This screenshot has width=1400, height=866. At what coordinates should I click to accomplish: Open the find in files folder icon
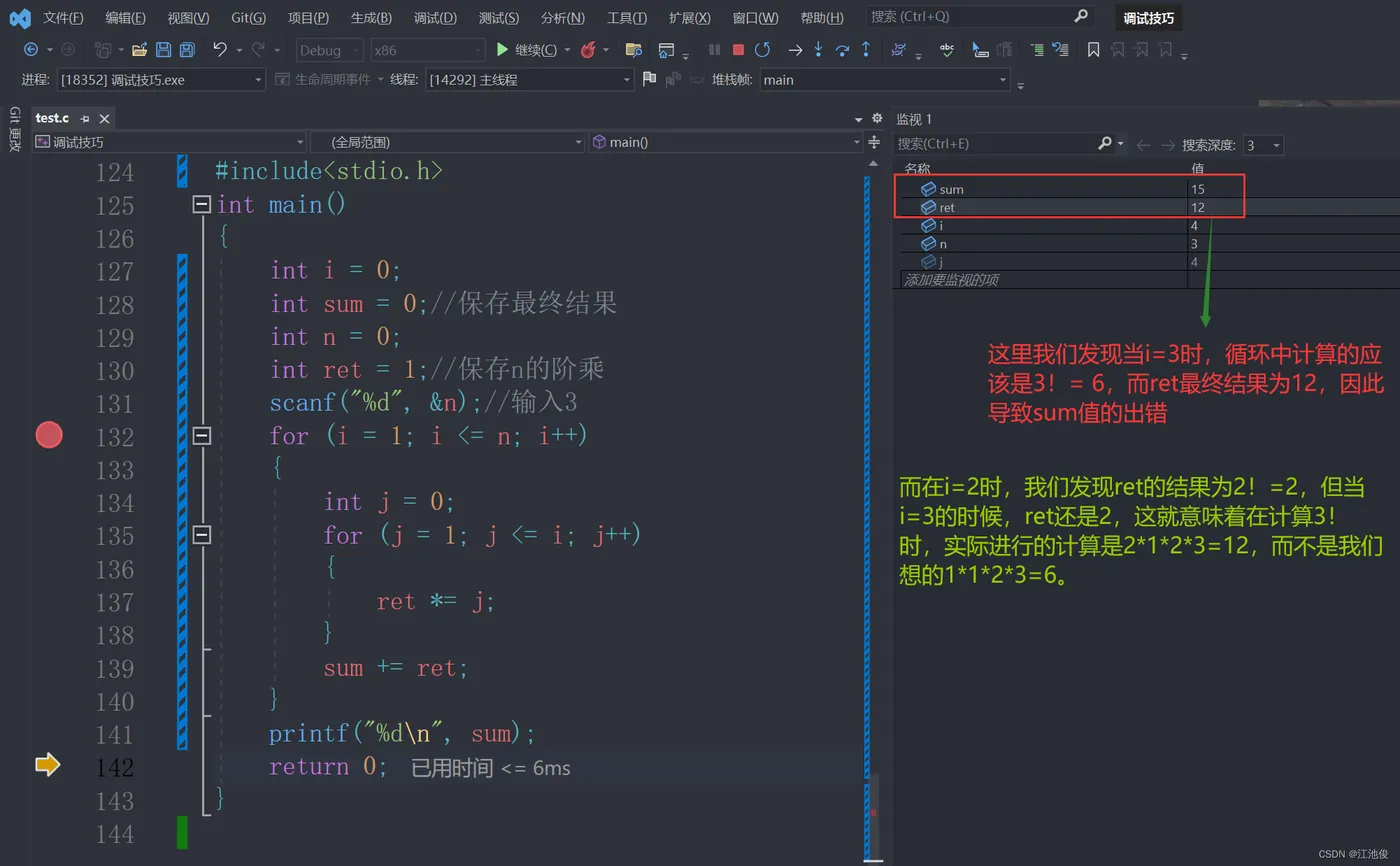click(633, 49)
